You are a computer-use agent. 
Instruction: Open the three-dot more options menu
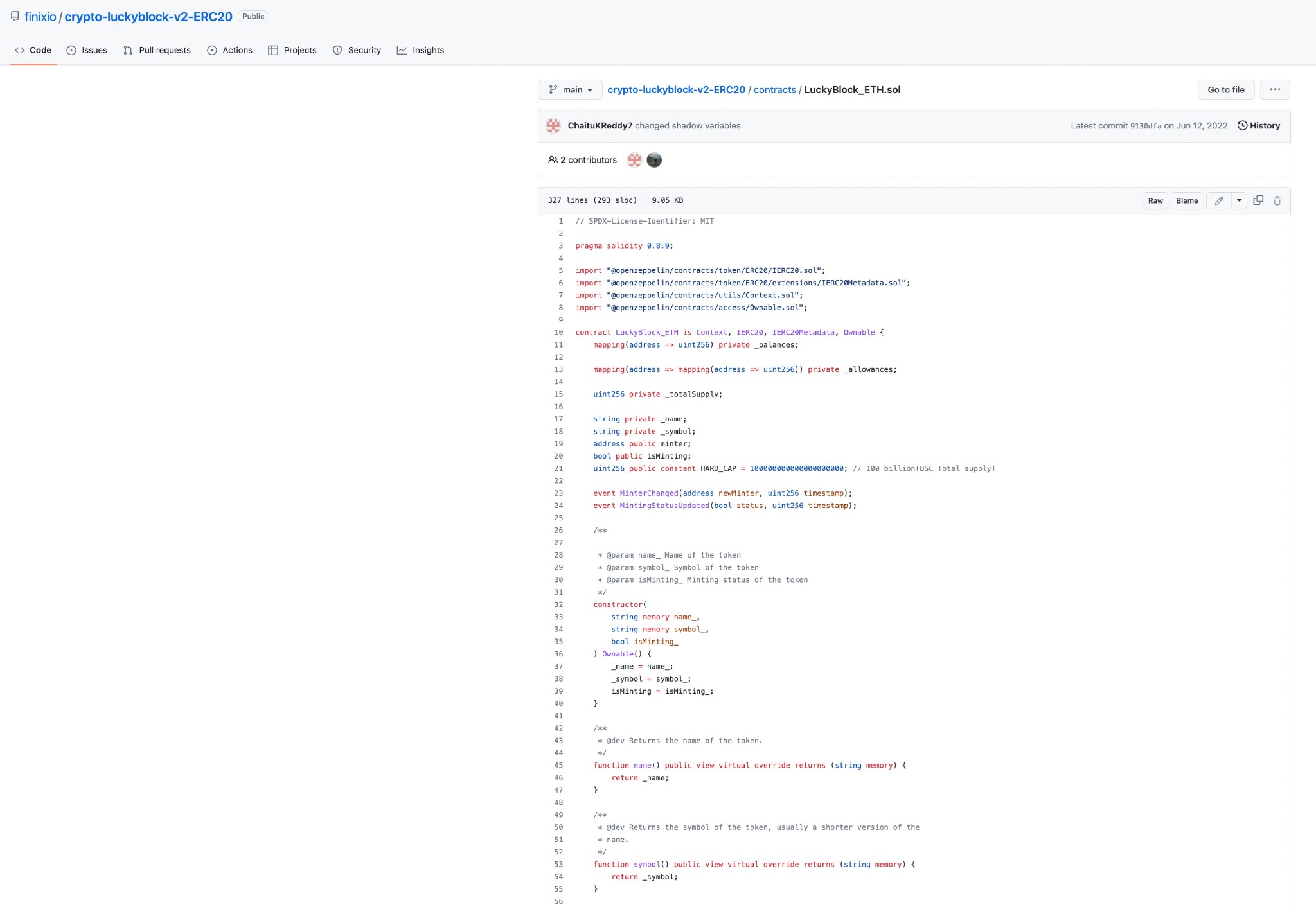tap(1275, 90)
